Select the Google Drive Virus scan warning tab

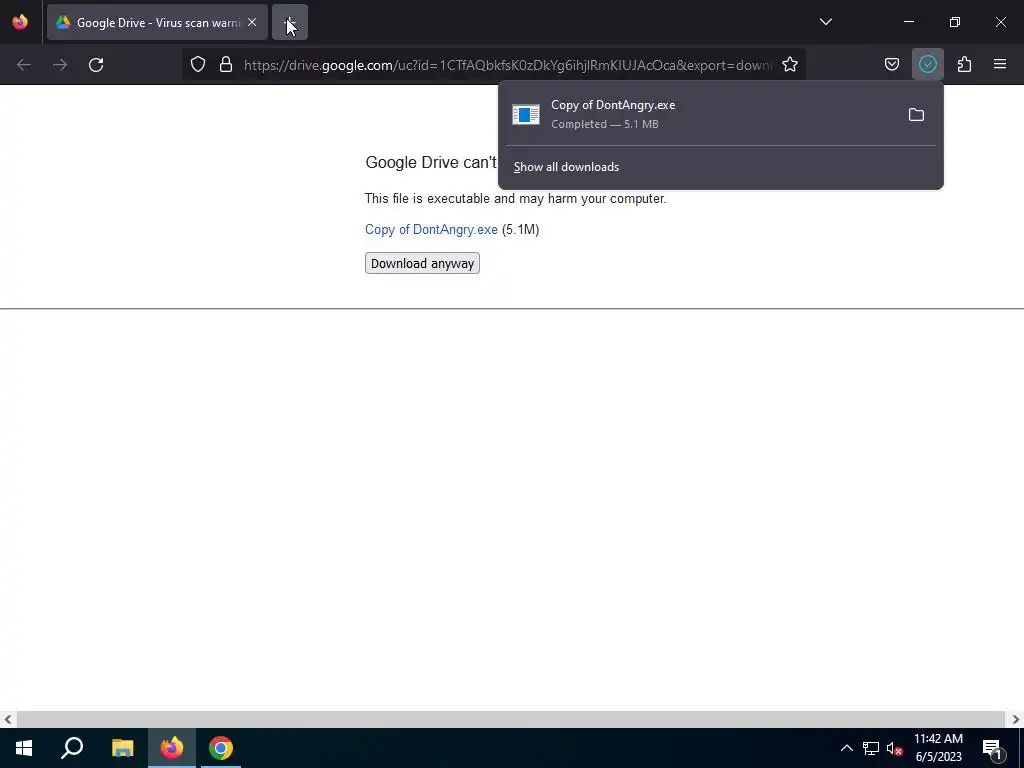(x=157, y=22)
